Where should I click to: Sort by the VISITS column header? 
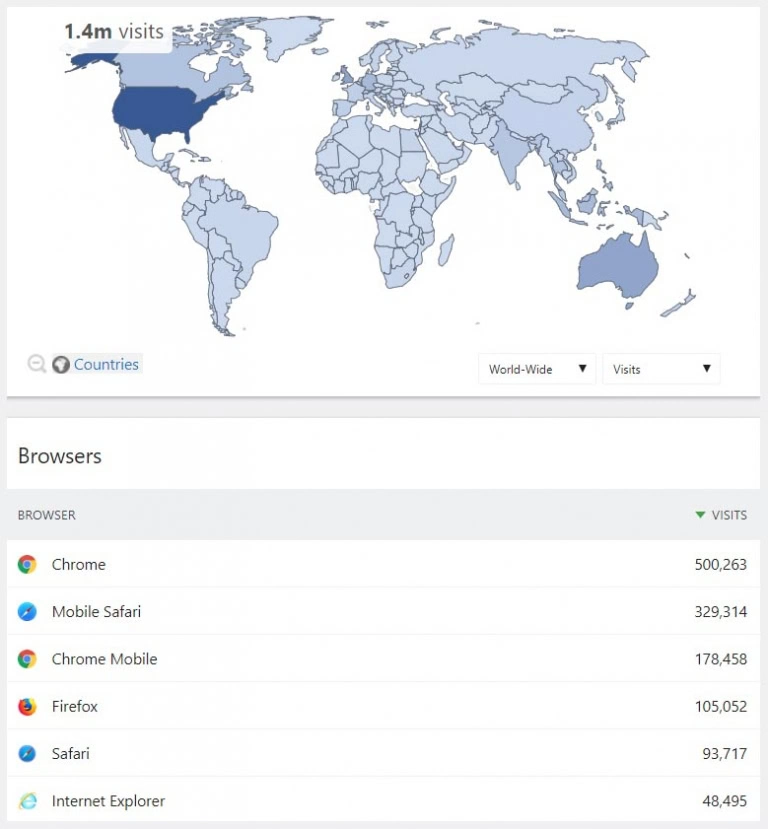click(x=728, y=515)
